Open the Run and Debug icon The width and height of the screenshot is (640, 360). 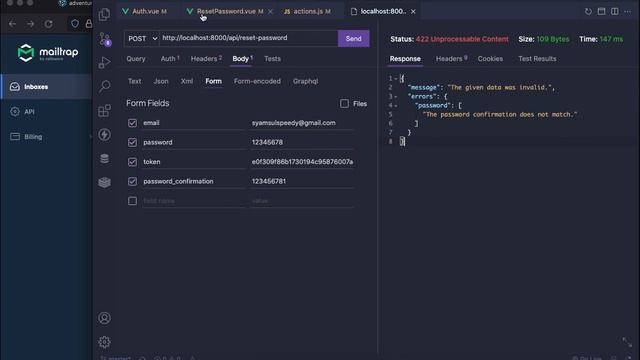(104, 62)
